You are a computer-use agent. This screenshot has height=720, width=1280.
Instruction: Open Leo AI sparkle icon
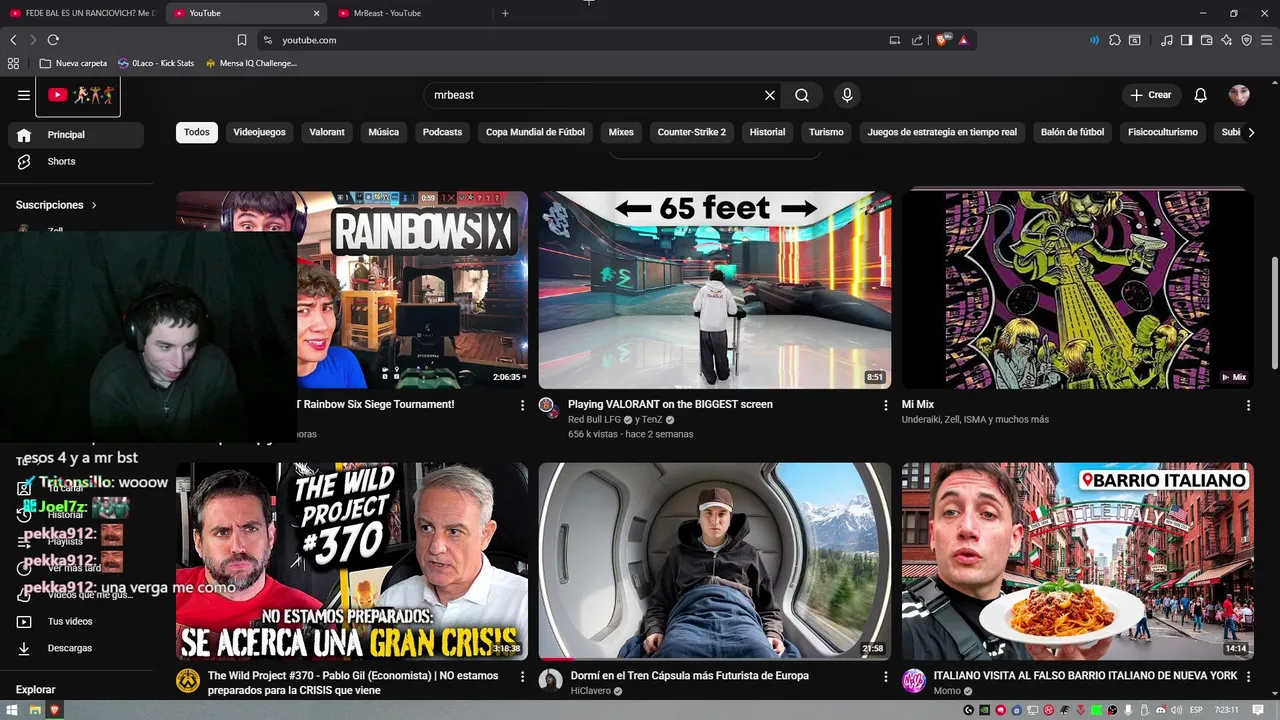tap(1226, 40)
